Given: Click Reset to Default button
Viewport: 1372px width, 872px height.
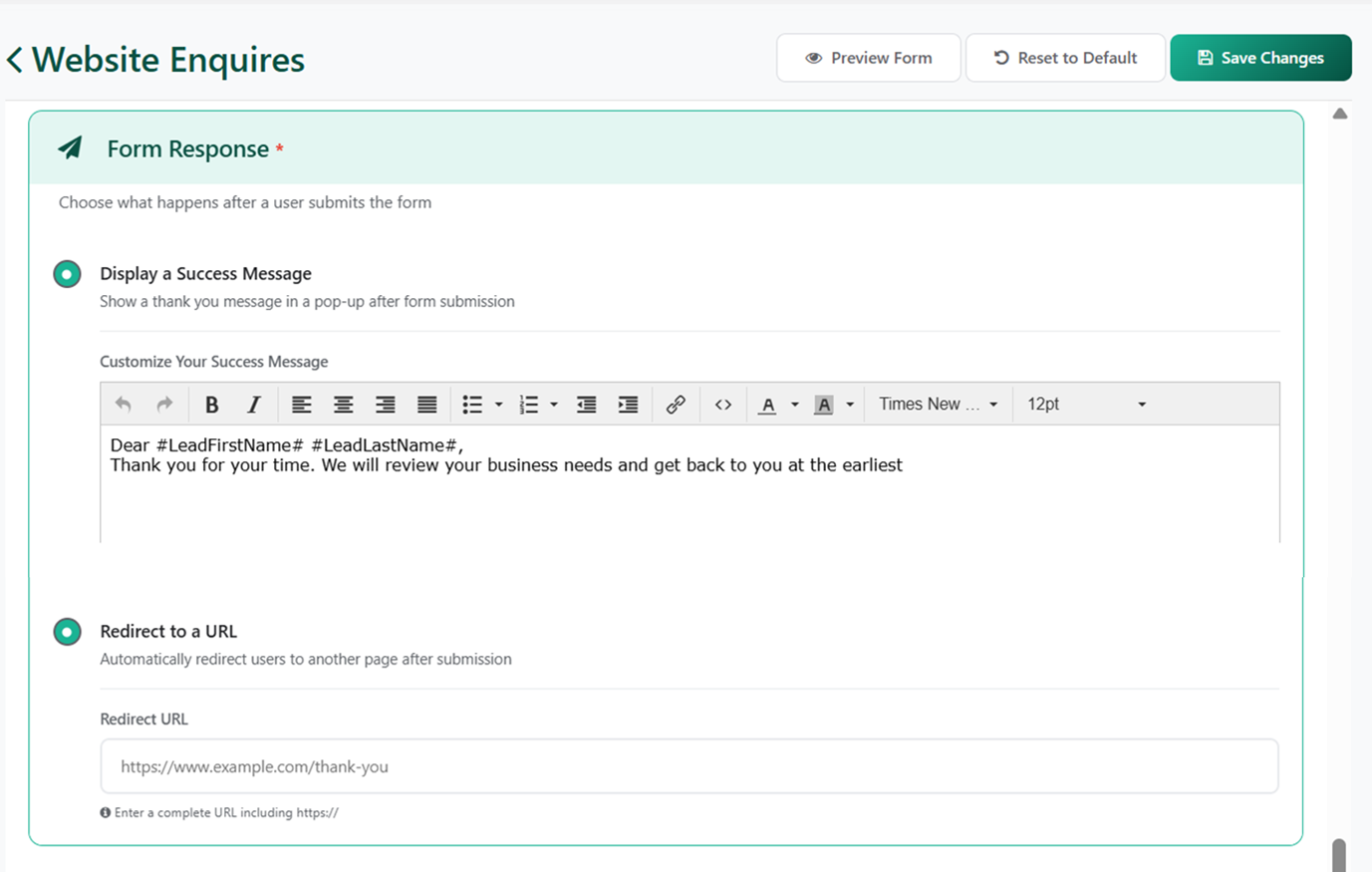Looking at the screenshot, I should pyautogui.click(x=1065, y=58).
